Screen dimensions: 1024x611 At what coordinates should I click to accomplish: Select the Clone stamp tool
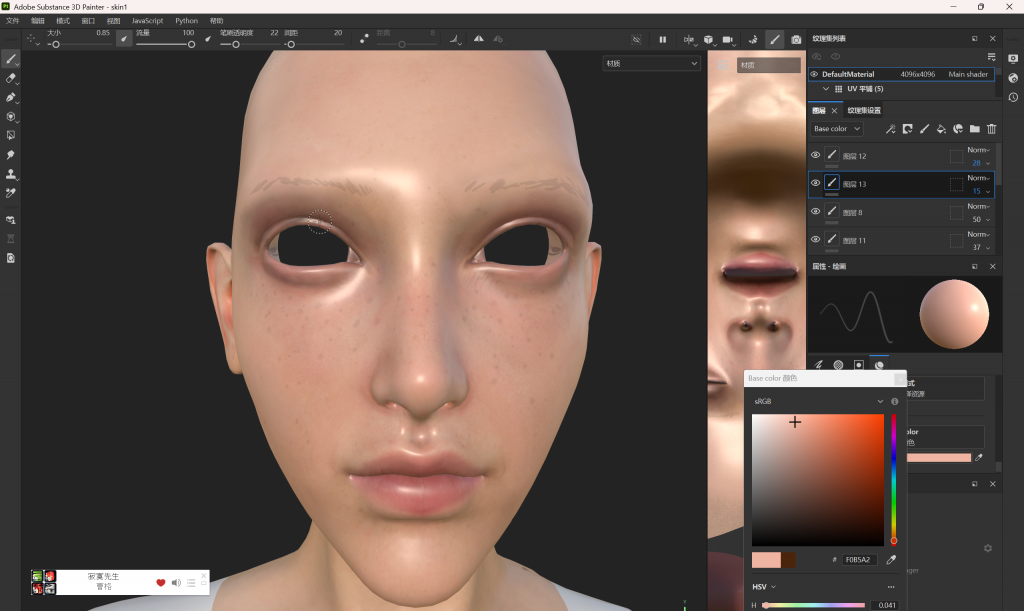tap(11, 174)
